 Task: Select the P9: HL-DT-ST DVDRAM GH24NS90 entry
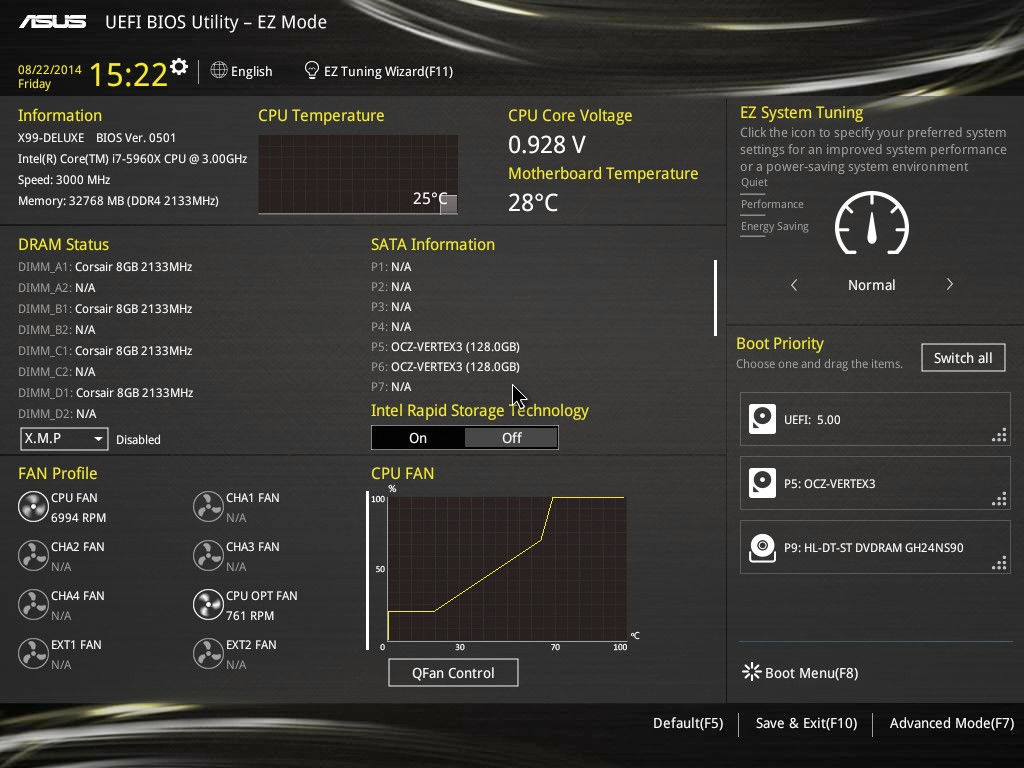875,547
